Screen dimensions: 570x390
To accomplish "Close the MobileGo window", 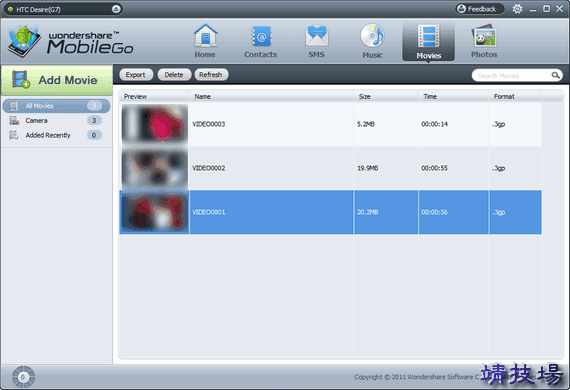I will click(559, 9).
